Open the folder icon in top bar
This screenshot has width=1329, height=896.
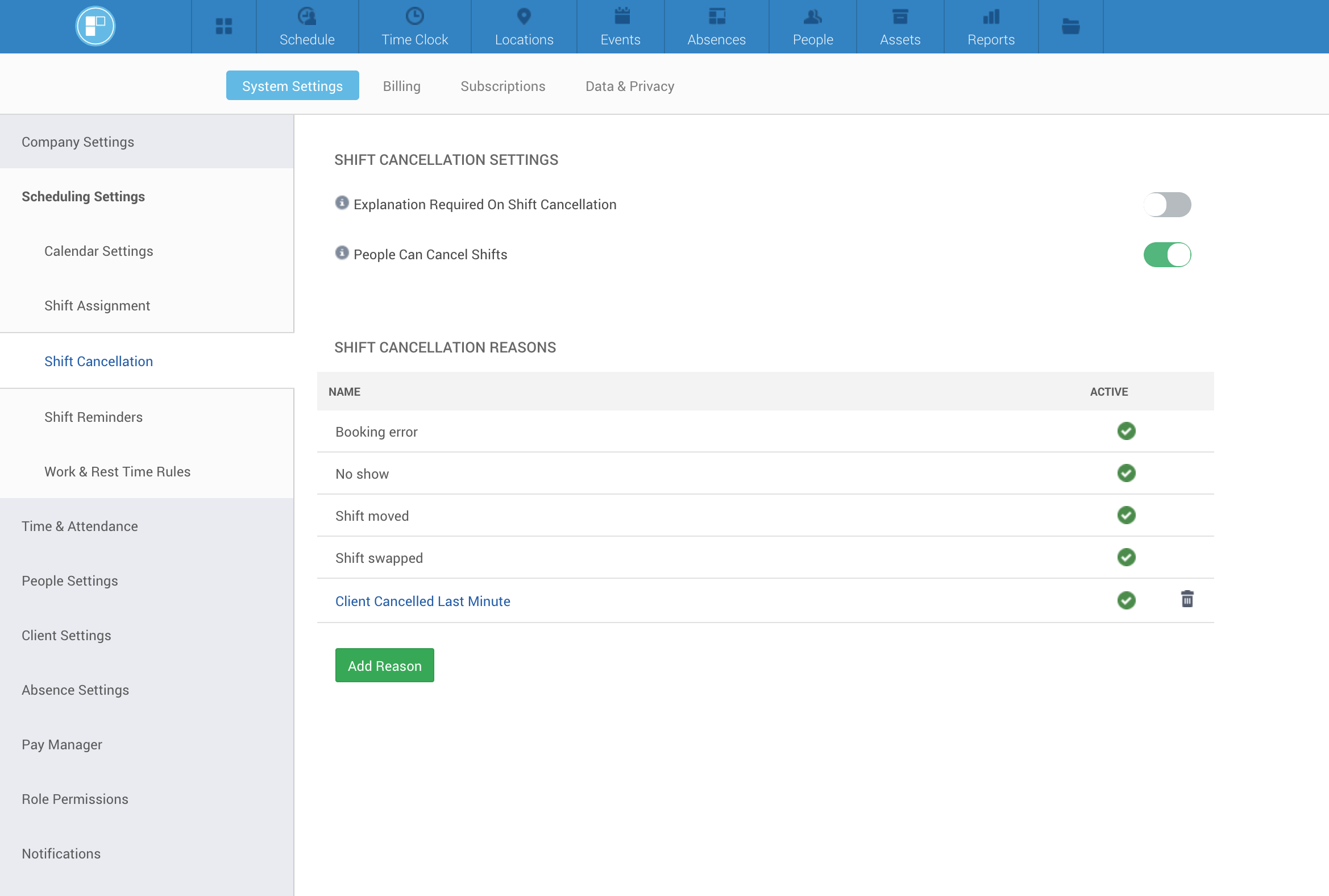tap(1070, 26)
